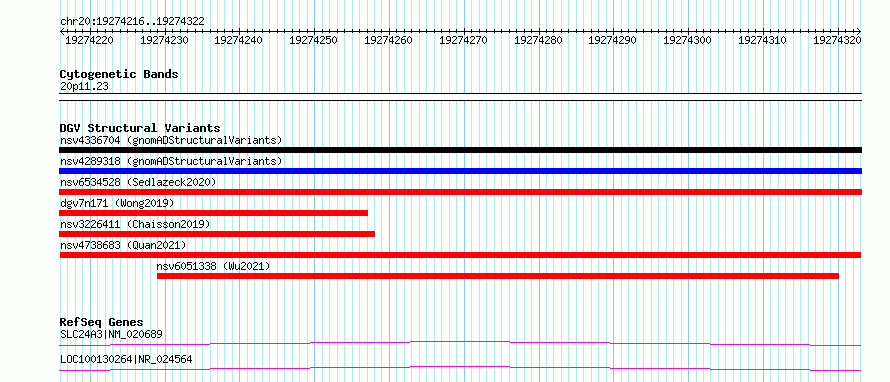Click the red dgv7n171 variant bar
The width and height of the screenshot is (890, 382).
coord(213,213)
